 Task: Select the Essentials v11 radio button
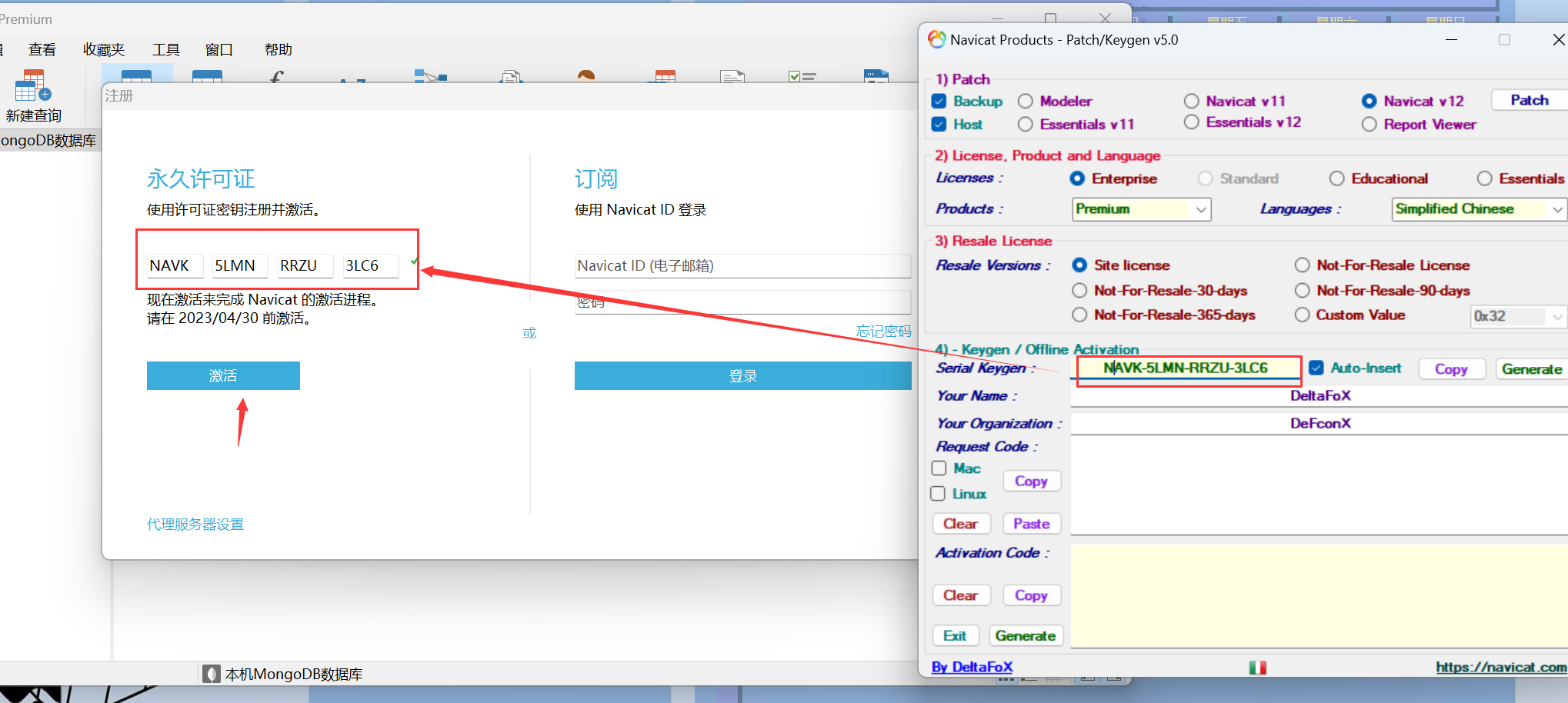[1026, 124]
